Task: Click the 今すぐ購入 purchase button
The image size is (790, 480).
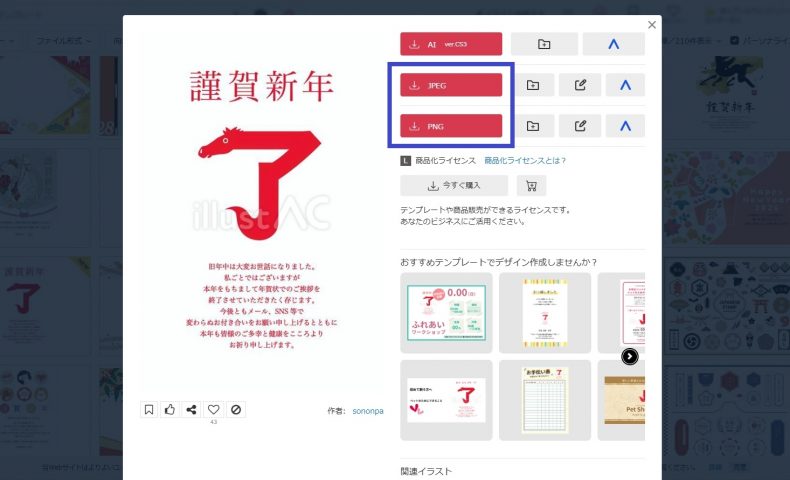Action: click(x=454, y=185)
